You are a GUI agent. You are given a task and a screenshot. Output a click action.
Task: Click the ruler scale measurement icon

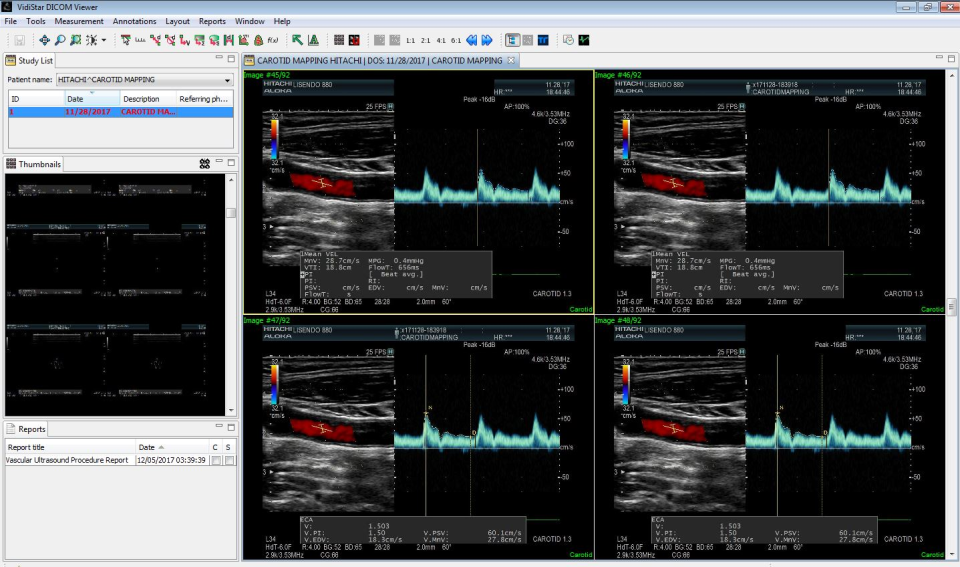click(x=140, y=40)
